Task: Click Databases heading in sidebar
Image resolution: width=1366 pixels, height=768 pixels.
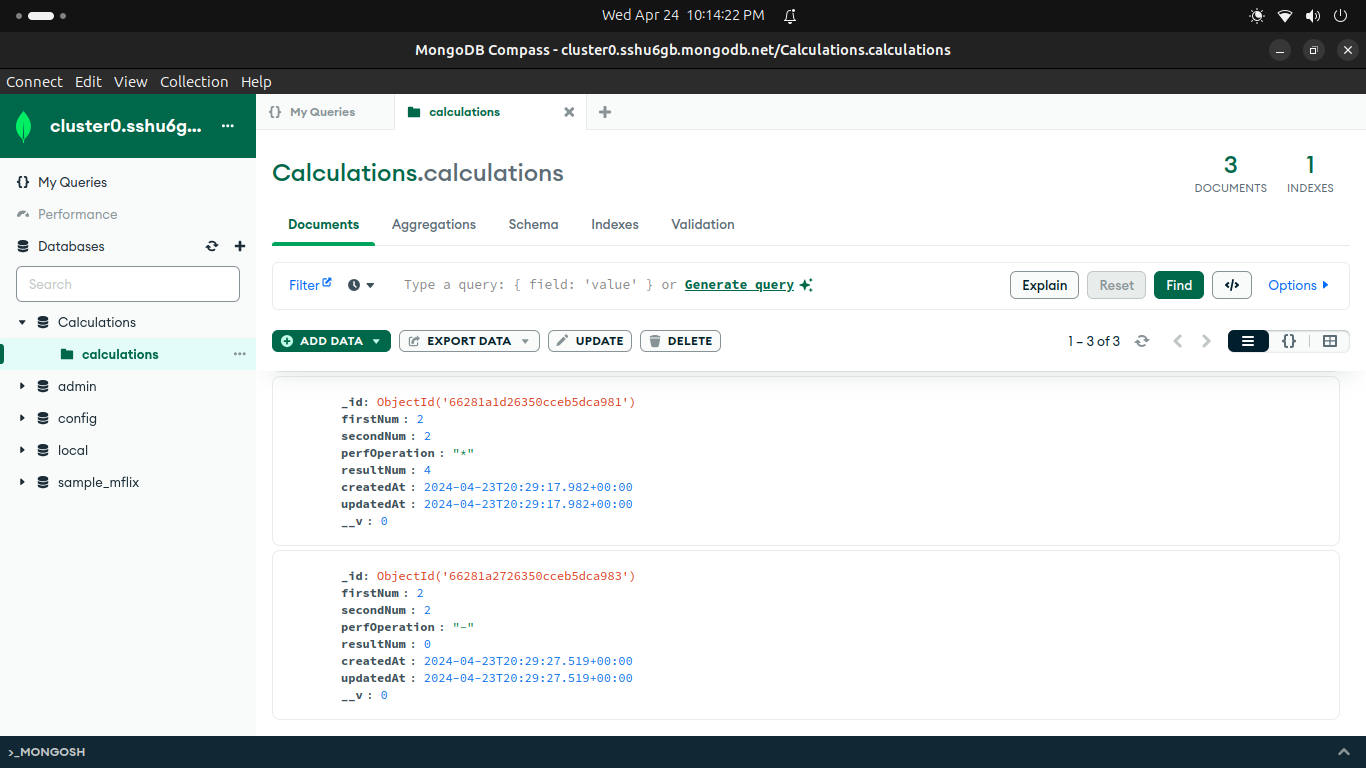Action: click(x=71, y=246)
